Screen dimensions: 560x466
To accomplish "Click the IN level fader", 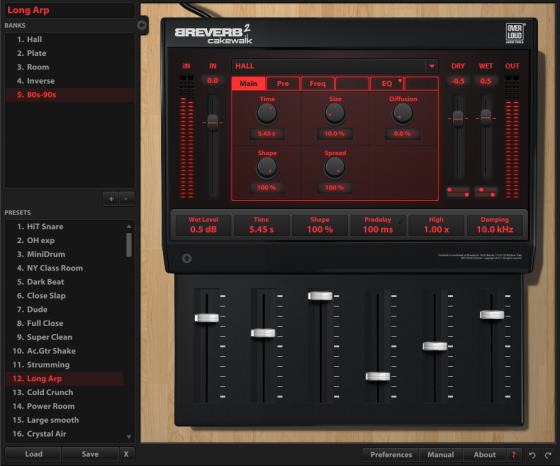I will [x=212, y=122].
